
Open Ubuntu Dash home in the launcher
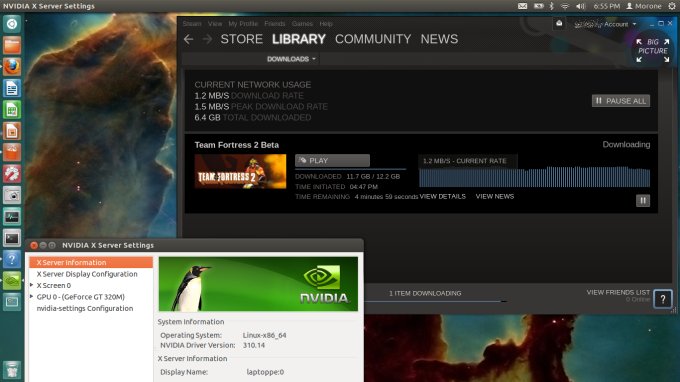(x=12, y=24)
